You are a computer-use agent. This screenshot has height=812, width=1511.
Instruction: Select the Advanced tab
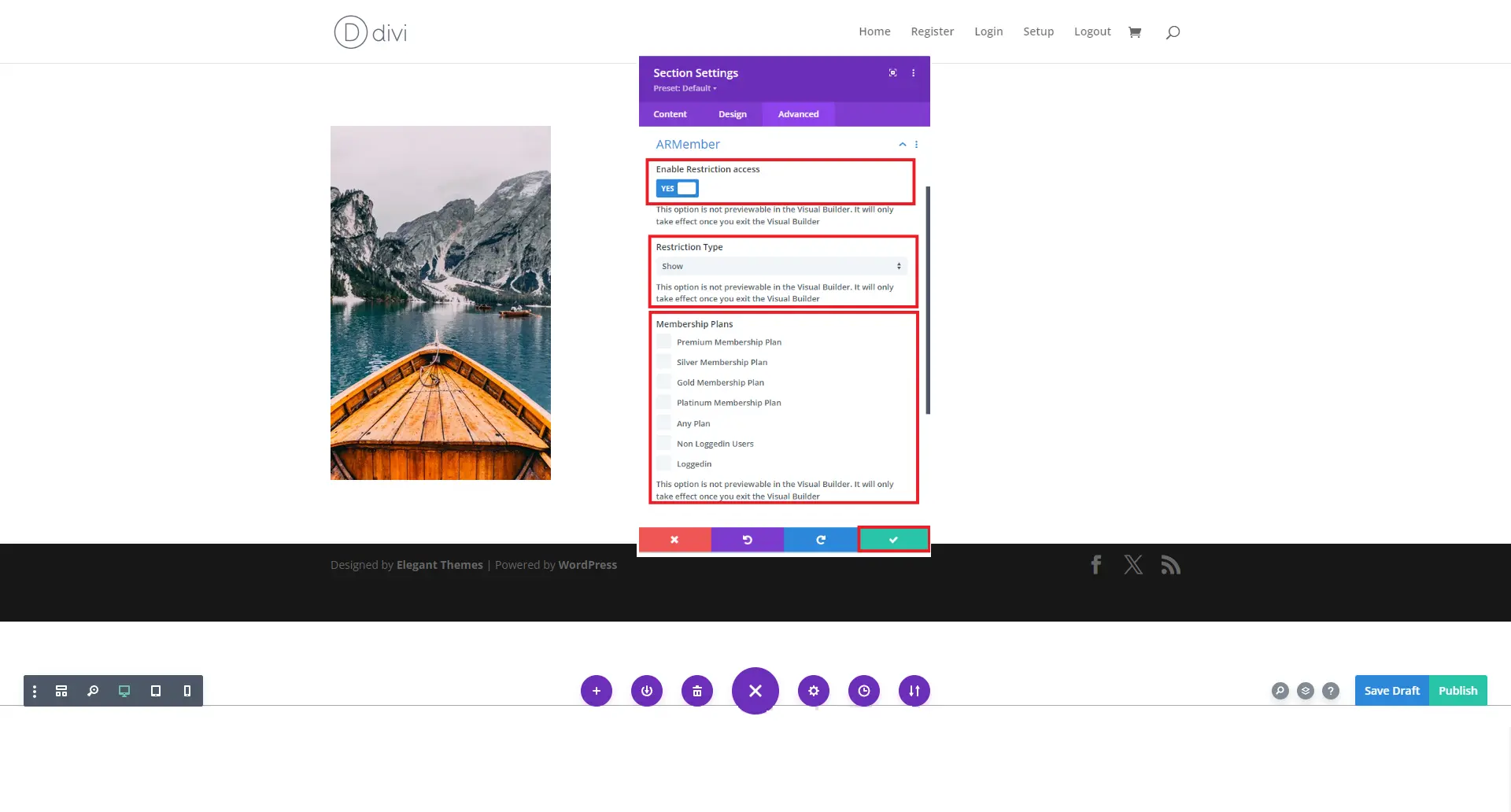(798, 114)
